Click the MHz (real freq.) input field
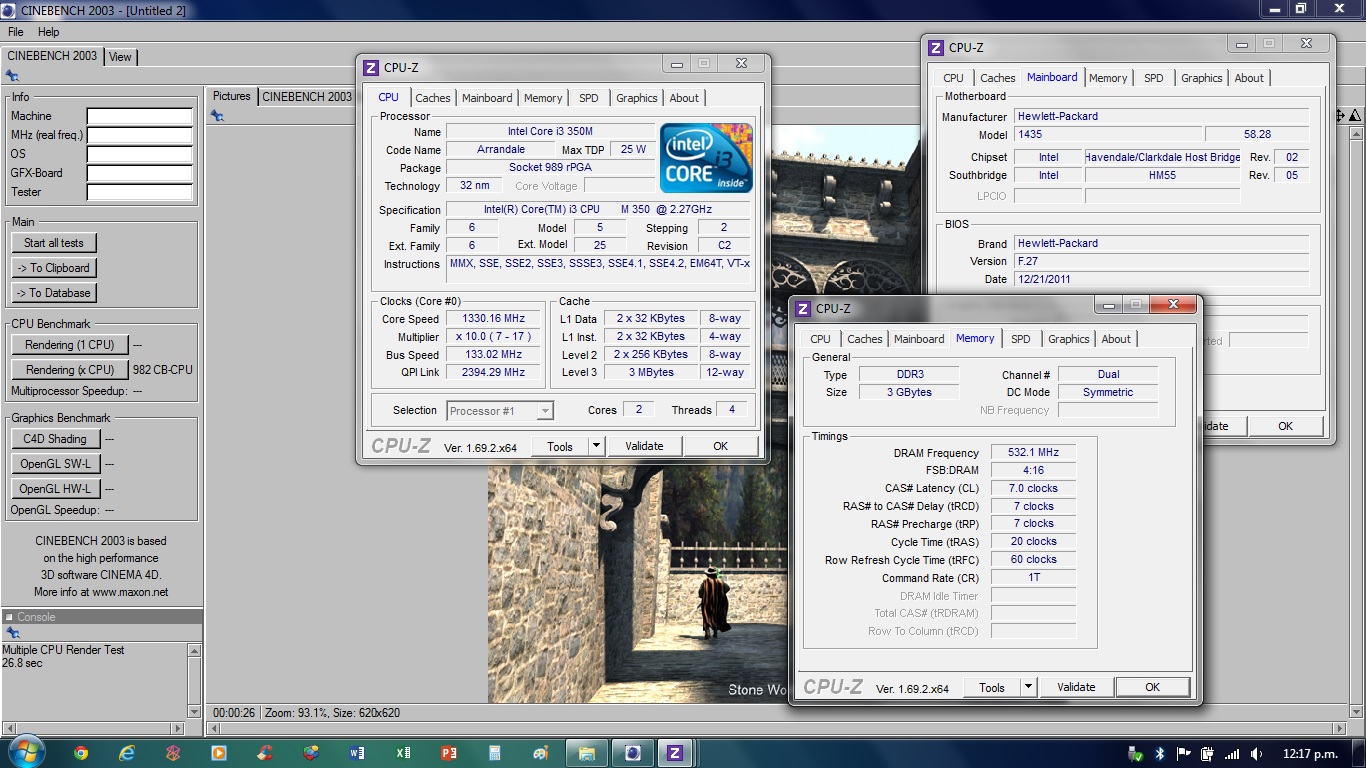The height and width of the screenshot is (768, 1366). [140, 136]
